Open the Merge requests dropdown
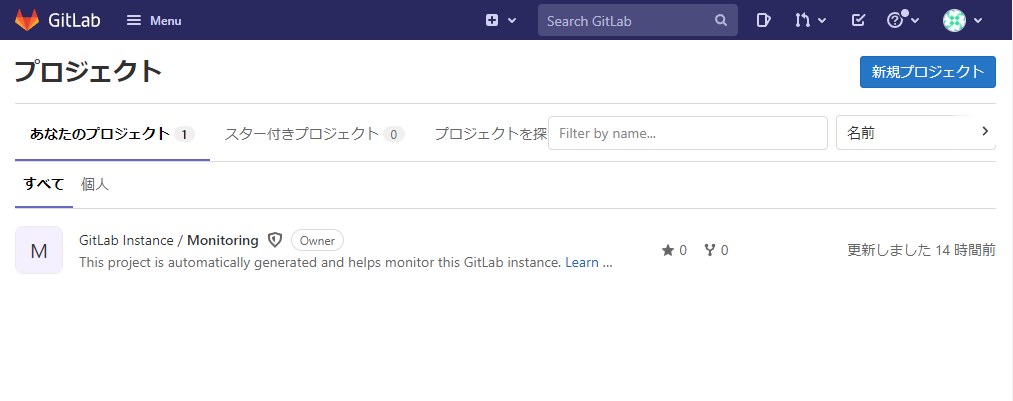Viewport: 1013px width, 401px height. [x=810, y=21]
